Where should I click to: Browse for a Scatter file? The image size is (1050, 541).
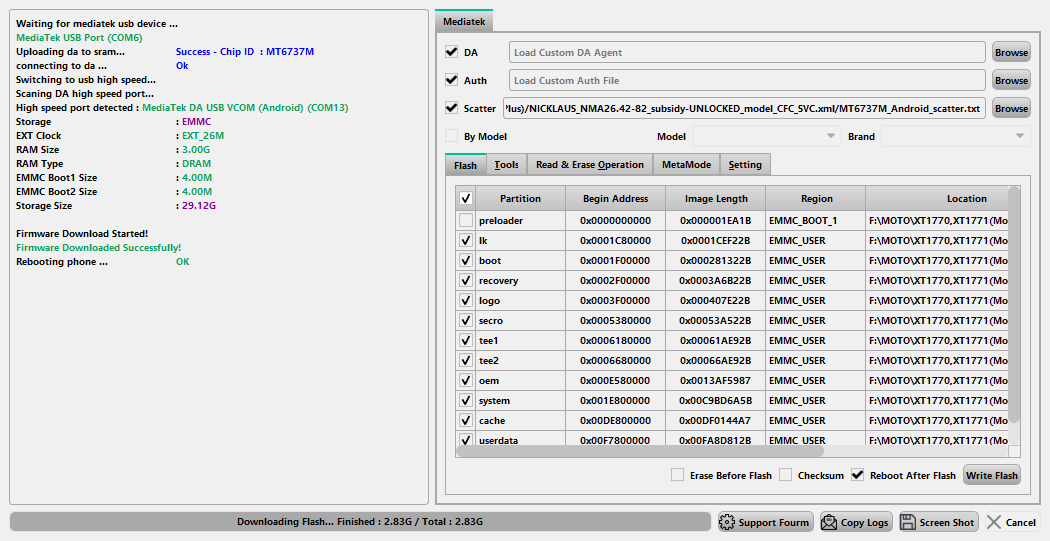[1011, 108]
